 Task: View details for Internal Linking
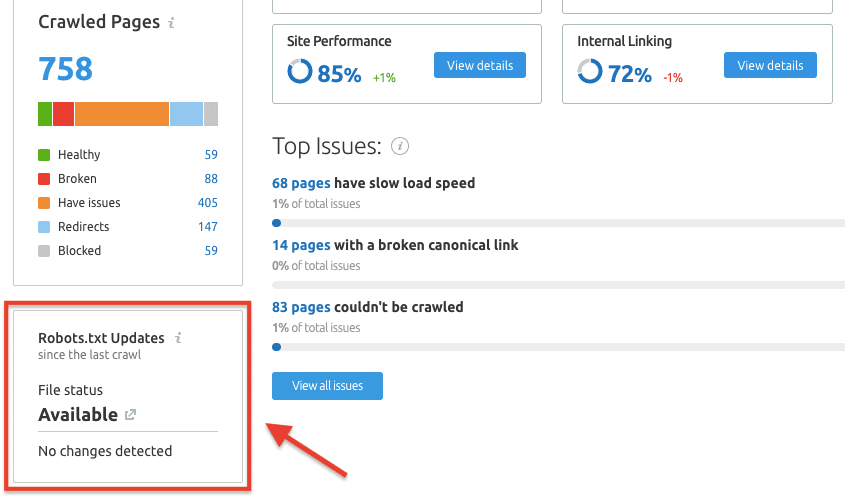[x=770, y=66]
